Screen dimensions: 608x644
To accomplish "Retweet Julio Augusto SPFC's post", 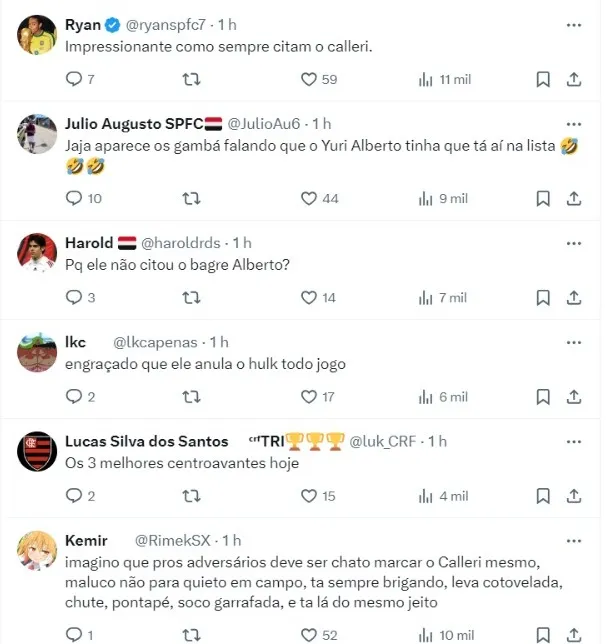I will point(191,199).
